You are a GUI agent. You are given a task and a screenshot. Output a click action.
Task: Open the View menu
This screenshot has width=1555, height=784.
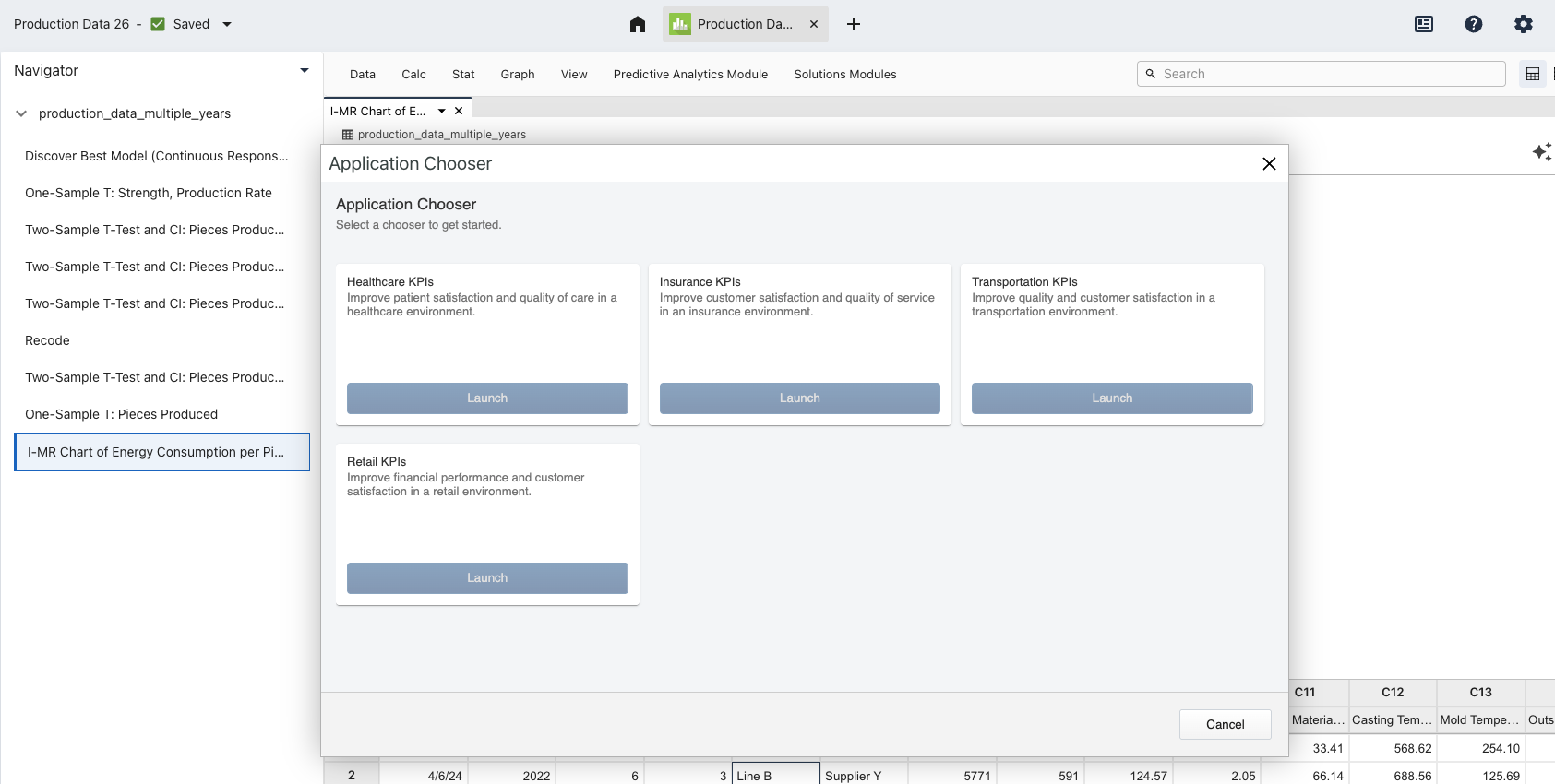pos(574,74)
